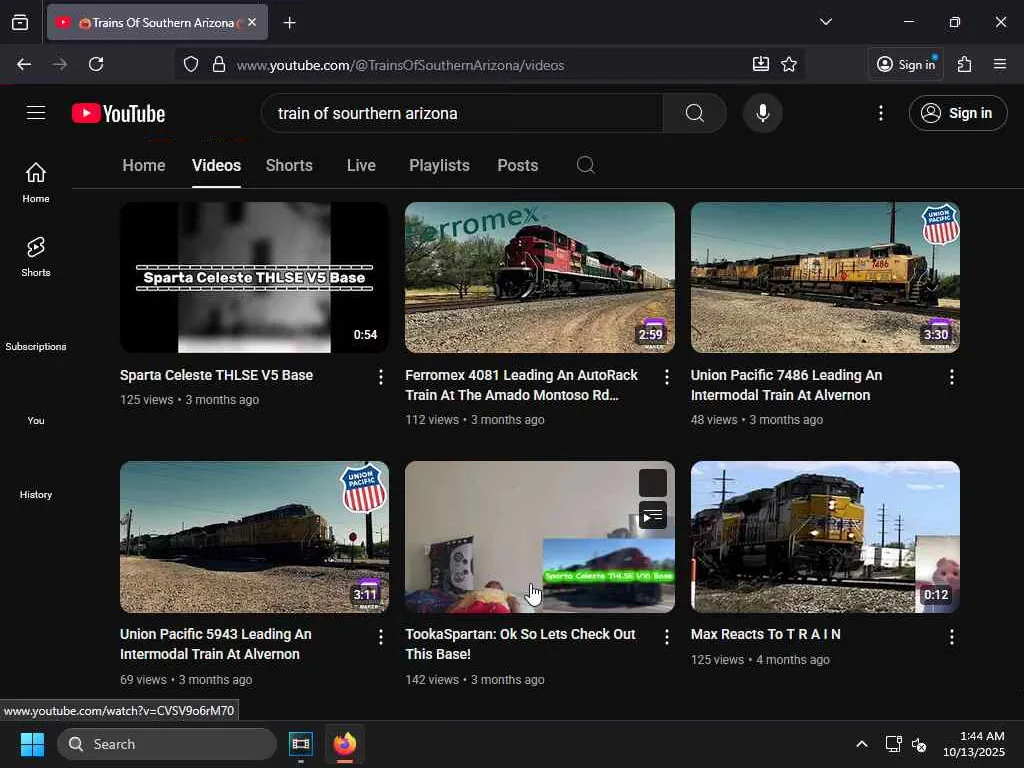Bookmark this page with the star icon
This screenshot has width=1024, height=768.
(x=789, y=64)
